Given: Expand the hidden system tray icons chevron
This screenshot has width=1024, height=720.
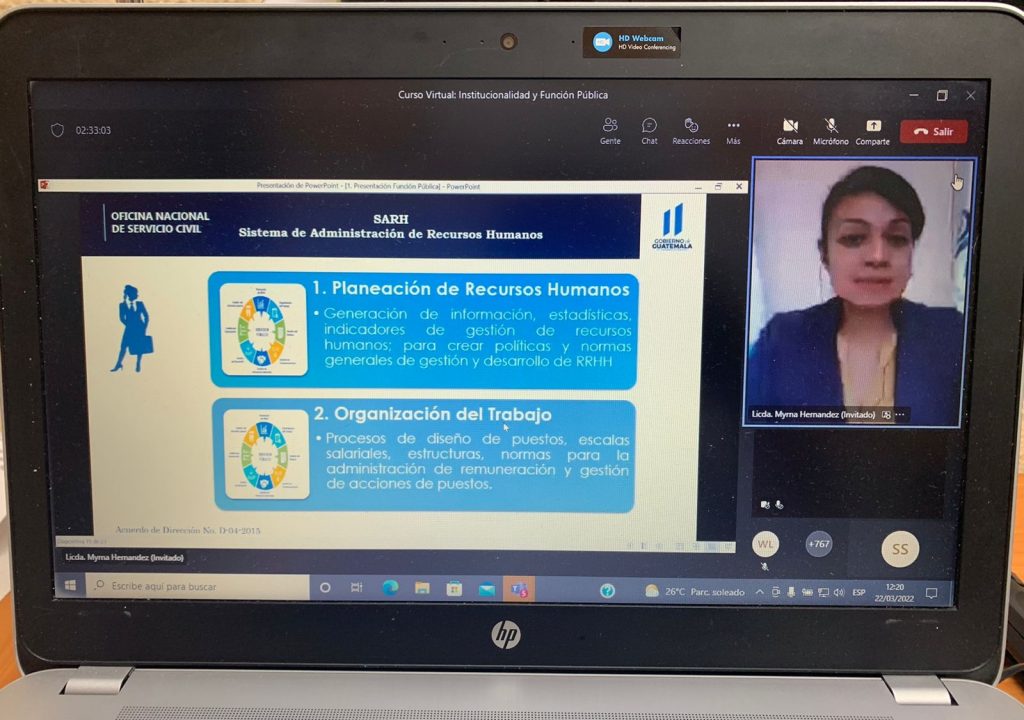Looking at the screenshot, I should coord(760,592).
